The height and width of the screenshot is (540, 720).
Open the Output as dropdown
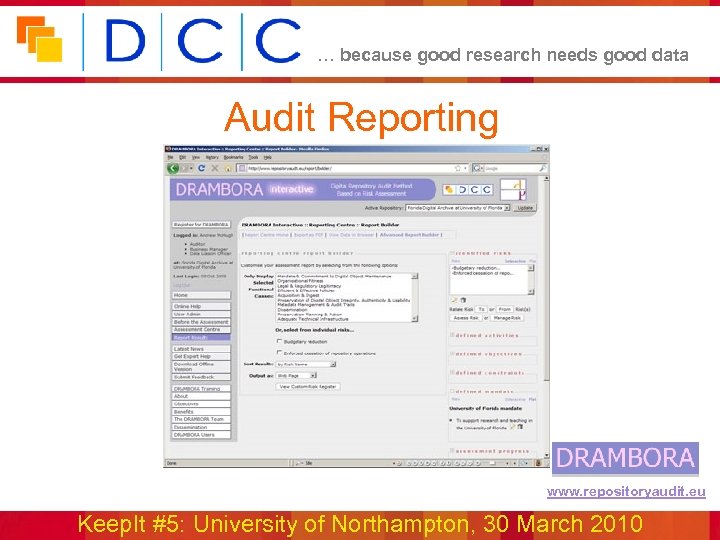tap(296, 376)
